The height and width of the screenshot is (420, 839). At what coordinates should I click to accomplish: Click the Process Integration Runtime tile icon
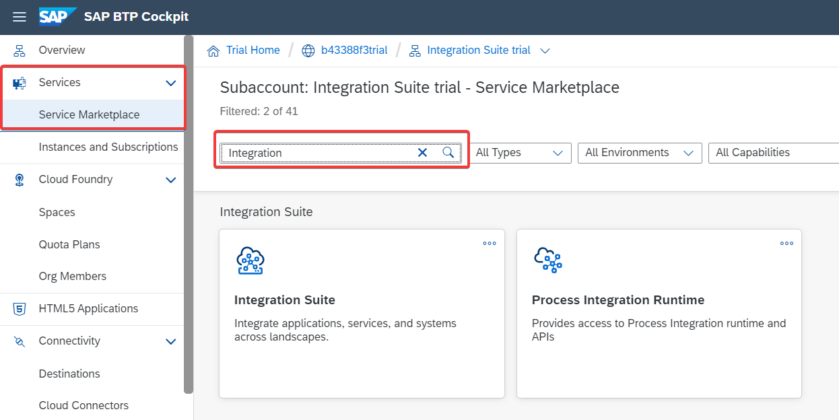[x=548, y=260]
